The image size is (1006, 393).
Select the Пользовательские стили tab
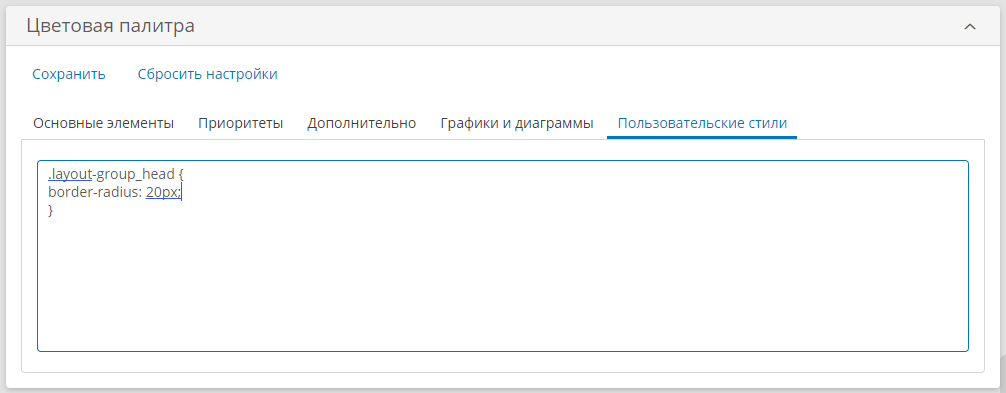702,123
